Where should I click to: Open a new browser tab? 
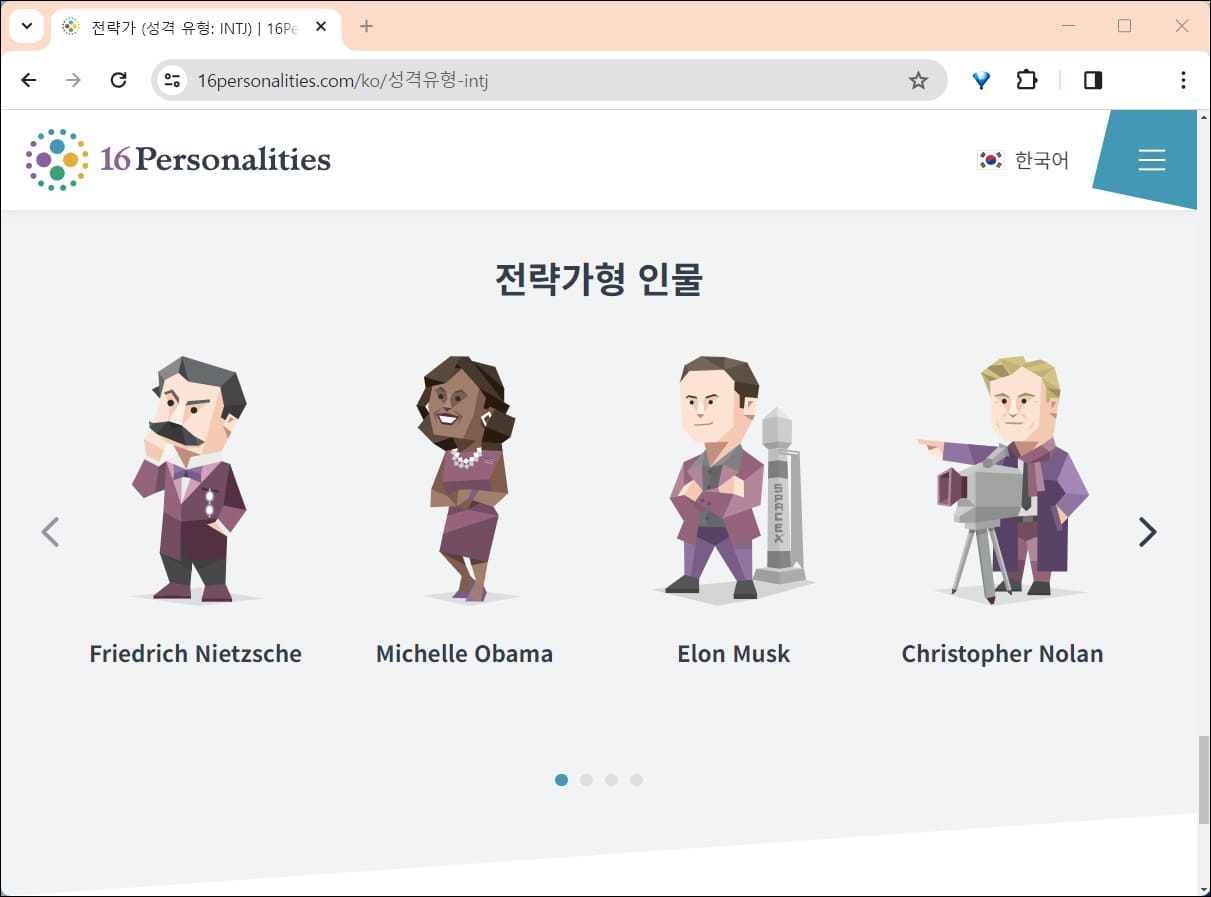pos(366,26)
